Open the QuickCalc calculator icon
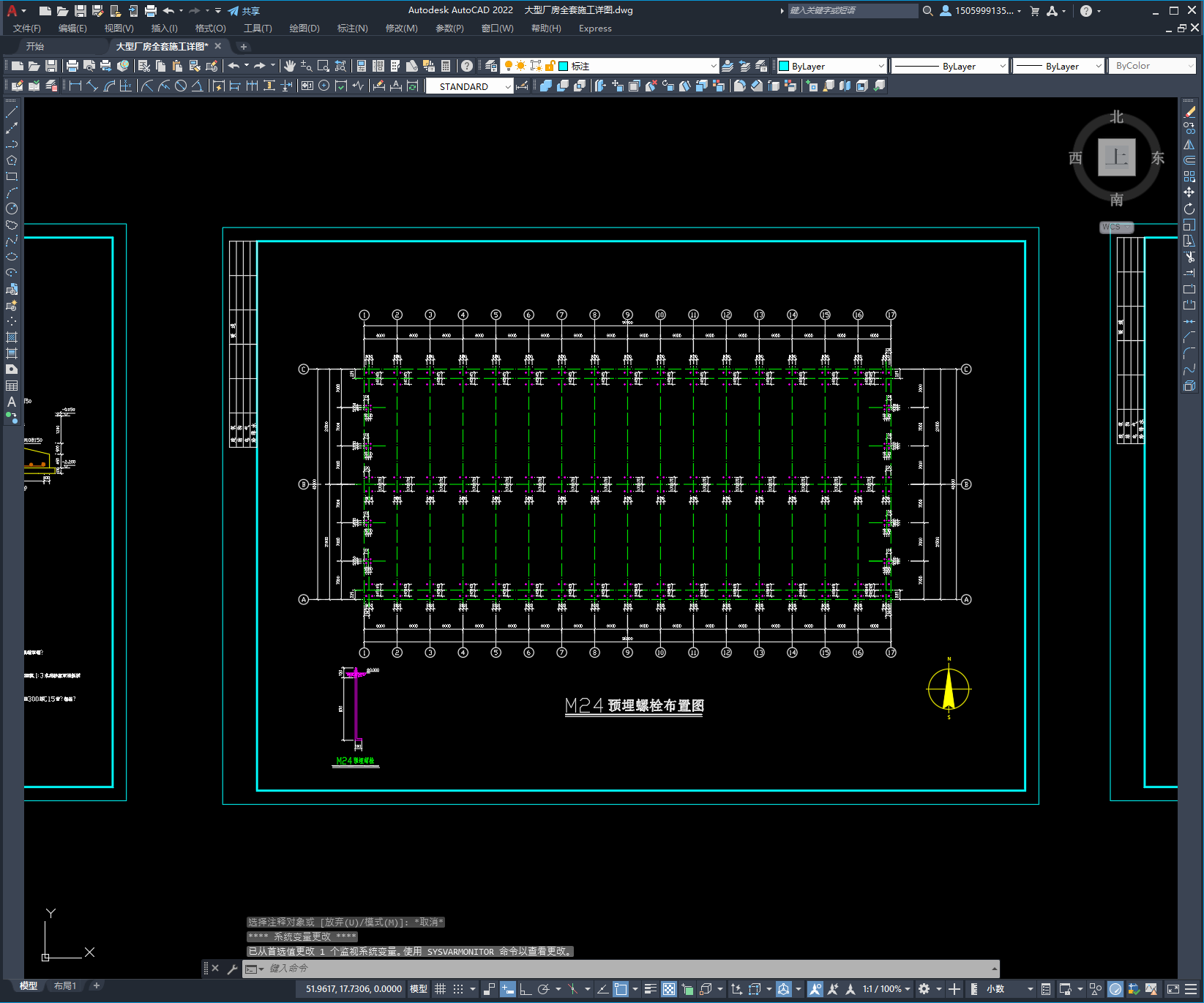 coord(446,66)
